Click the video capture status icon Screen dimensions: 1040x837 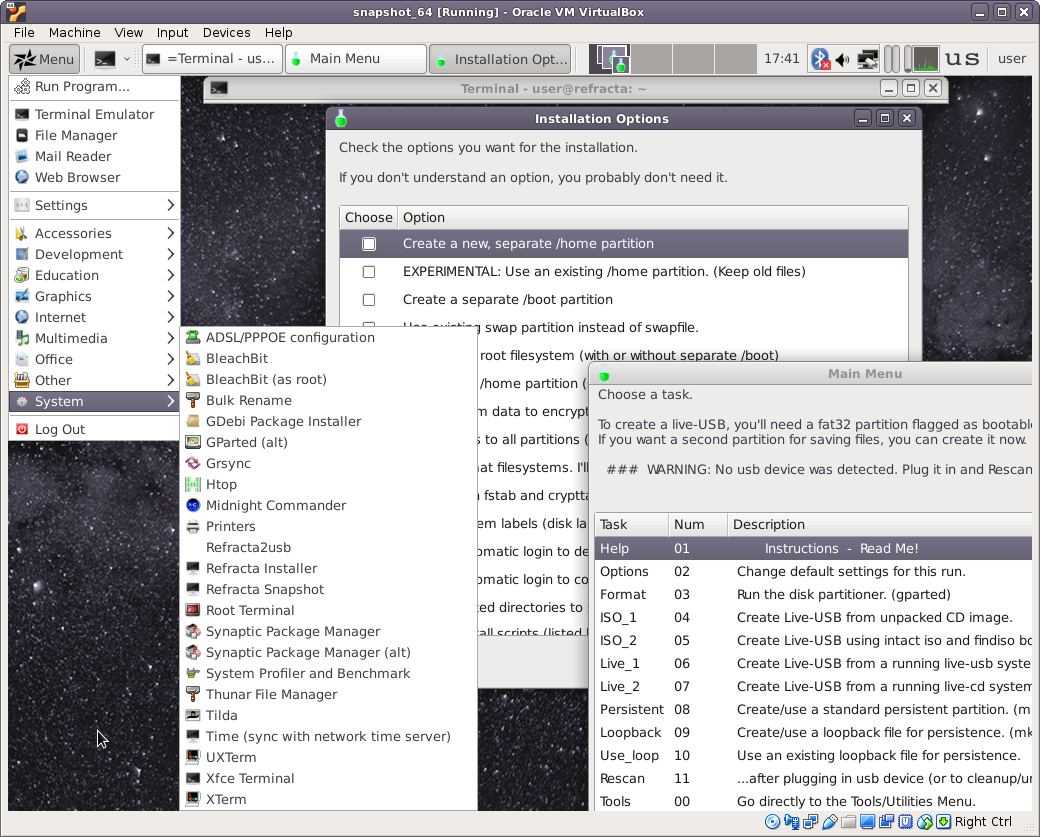pyautogui.click(x=887, y=822)
